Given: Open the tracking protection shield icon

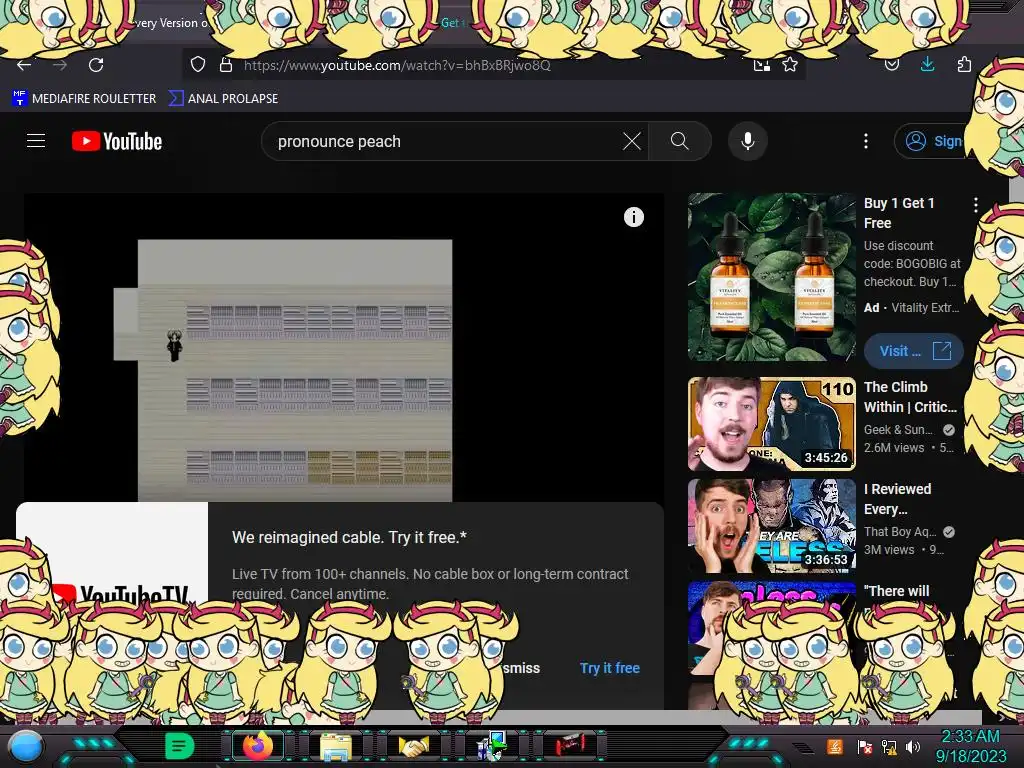Looking at the screenshot, I should point(198,65).
